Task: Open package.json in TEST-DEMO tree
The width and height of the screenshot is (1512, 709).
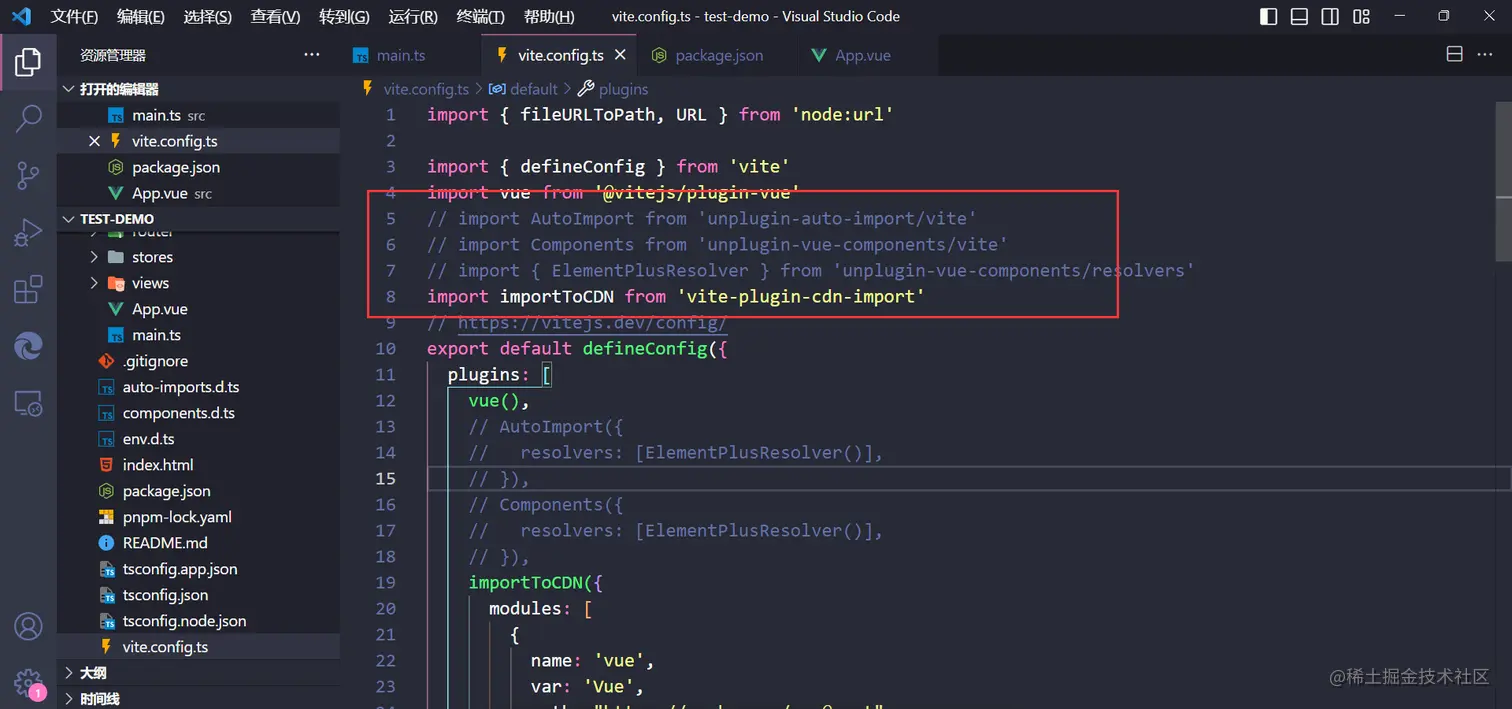Action: pos(199,491)
